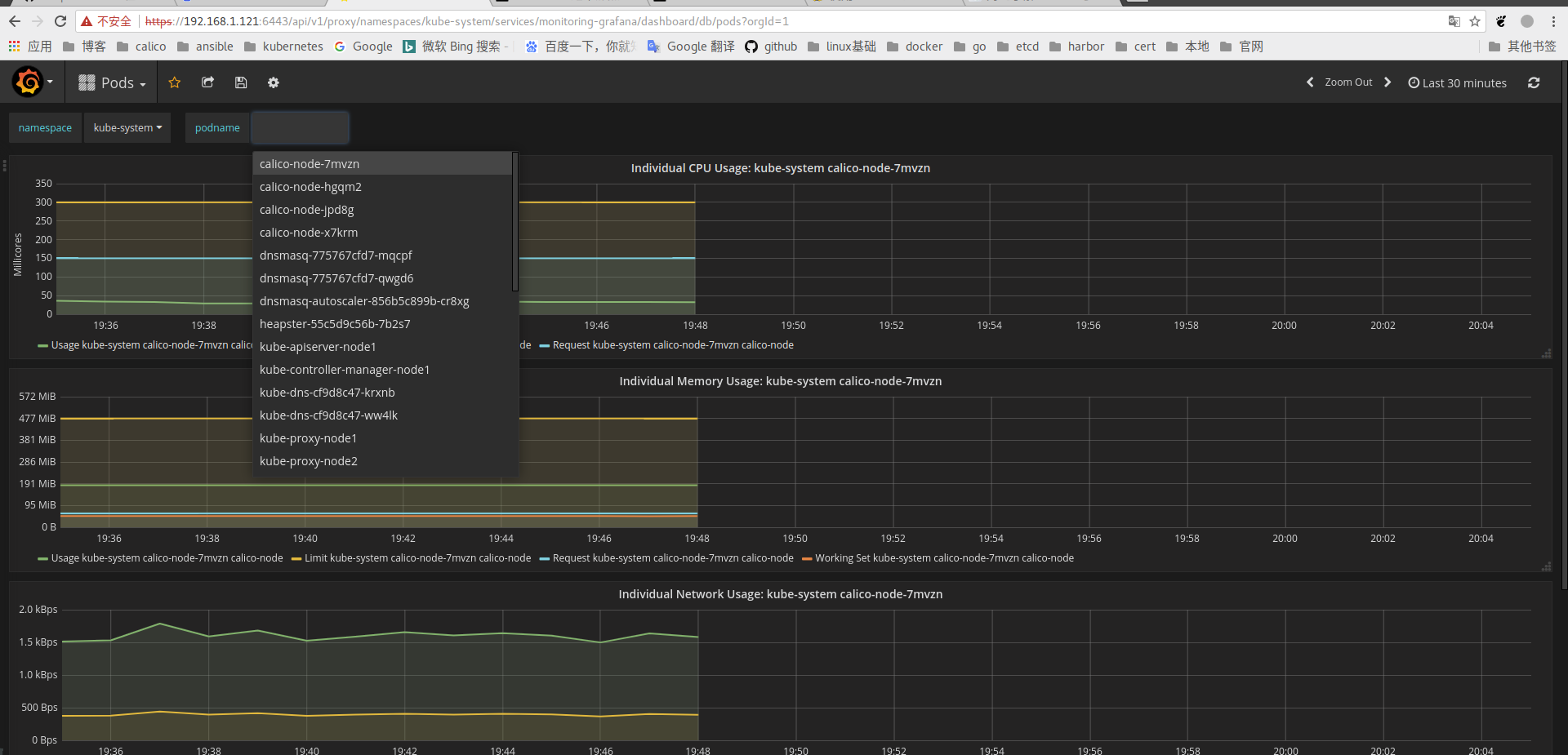Pick kube-dns-cf9d8c47-ww4lk pod

coord(383,415)
